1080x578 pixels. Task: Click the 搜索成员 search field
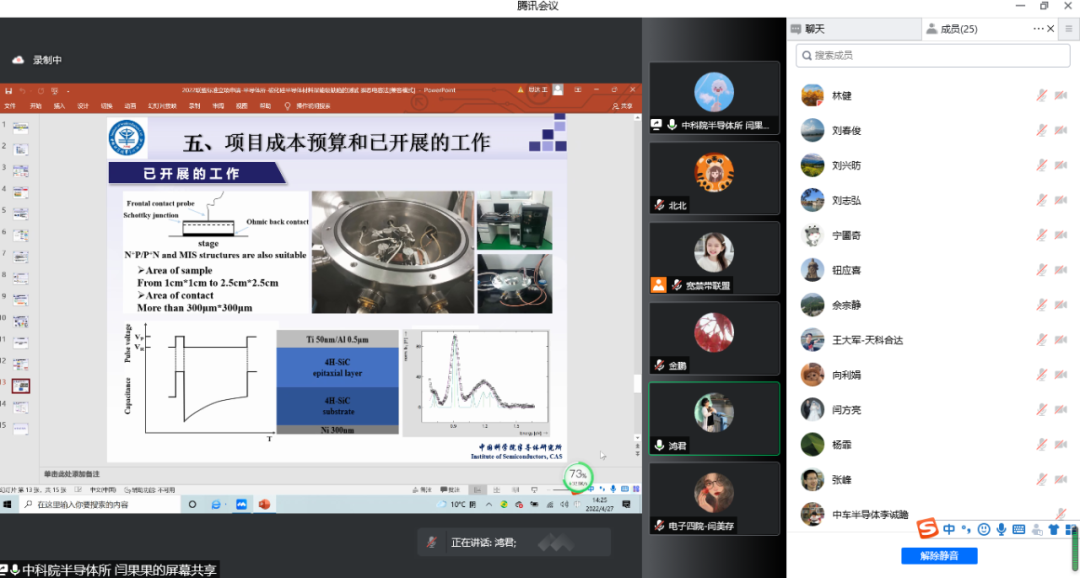coord(933,55)
